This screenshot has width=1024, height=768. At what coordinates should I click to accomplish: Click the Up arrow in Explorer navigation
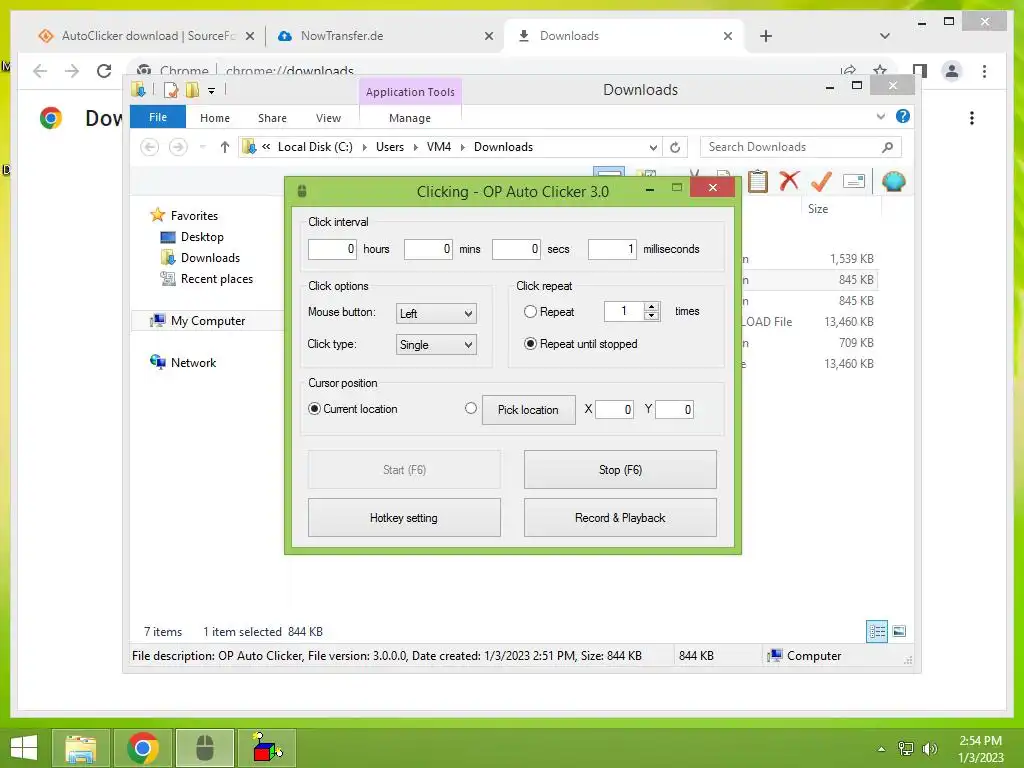(225, 147)
